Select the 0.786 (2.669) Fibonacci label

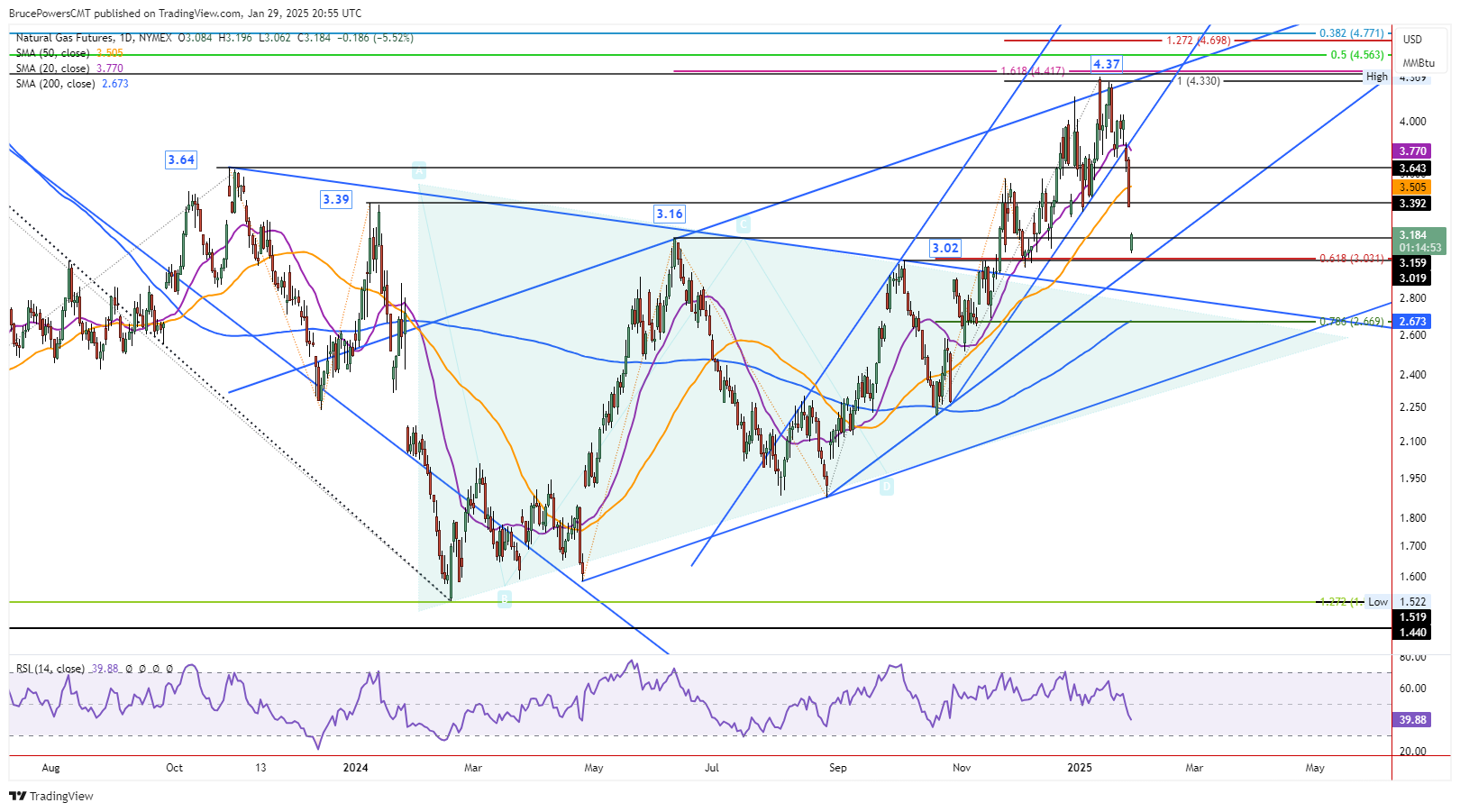1352,322
